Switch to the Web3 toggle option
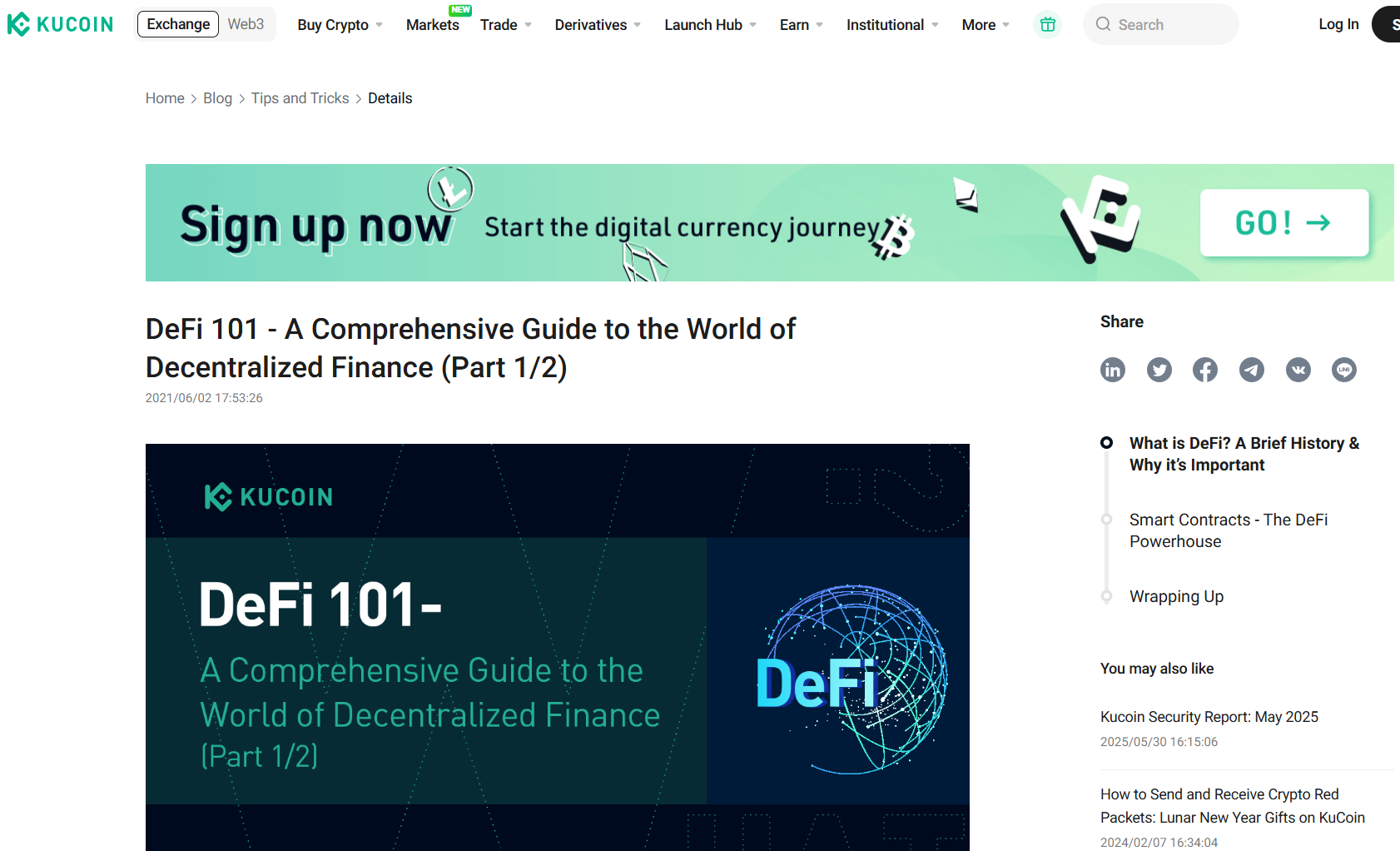Viewport: 1400px width, 851px height. (246, 24)
